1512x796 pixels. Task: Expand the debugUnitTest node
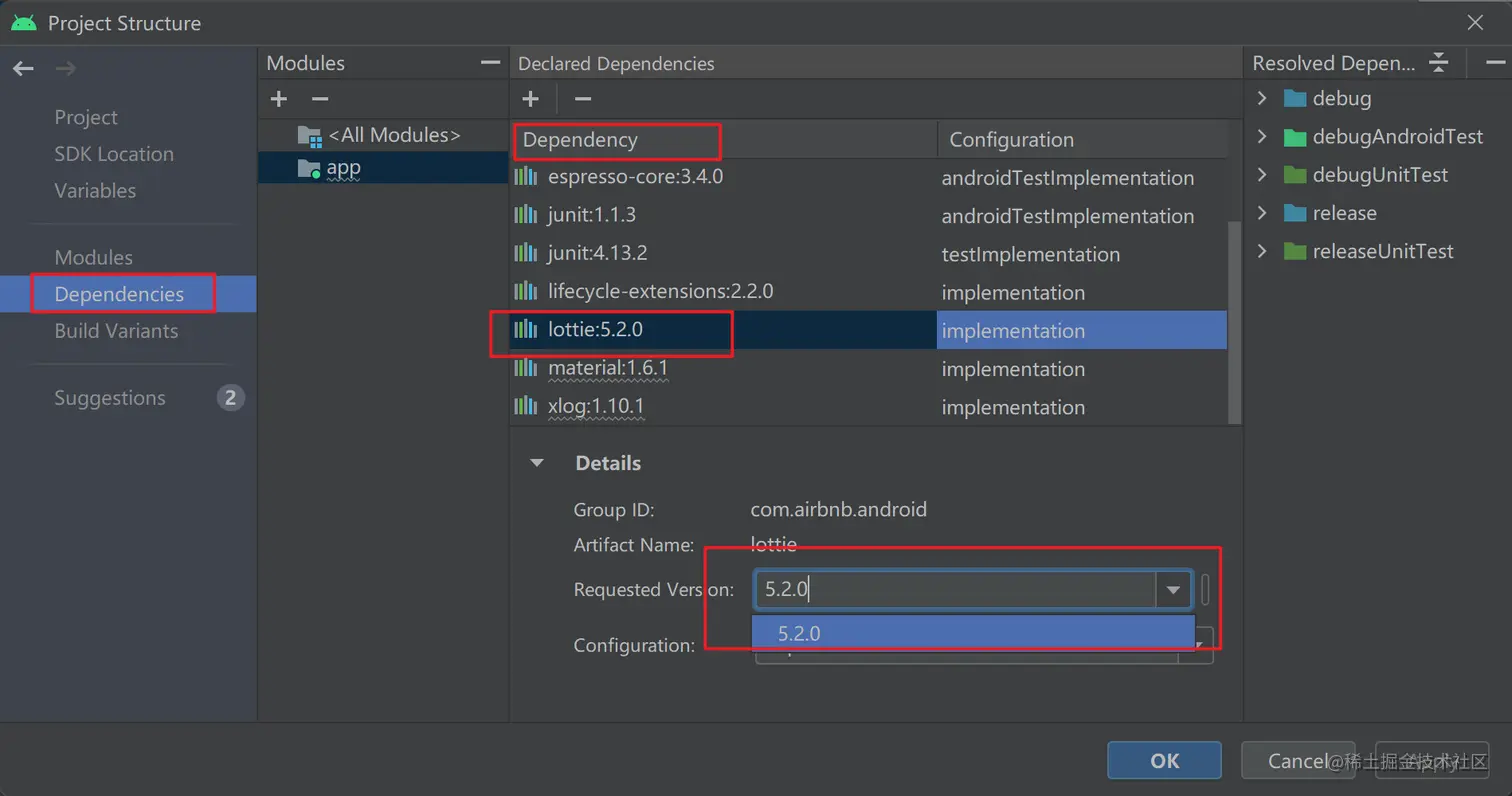[1262, 175]
